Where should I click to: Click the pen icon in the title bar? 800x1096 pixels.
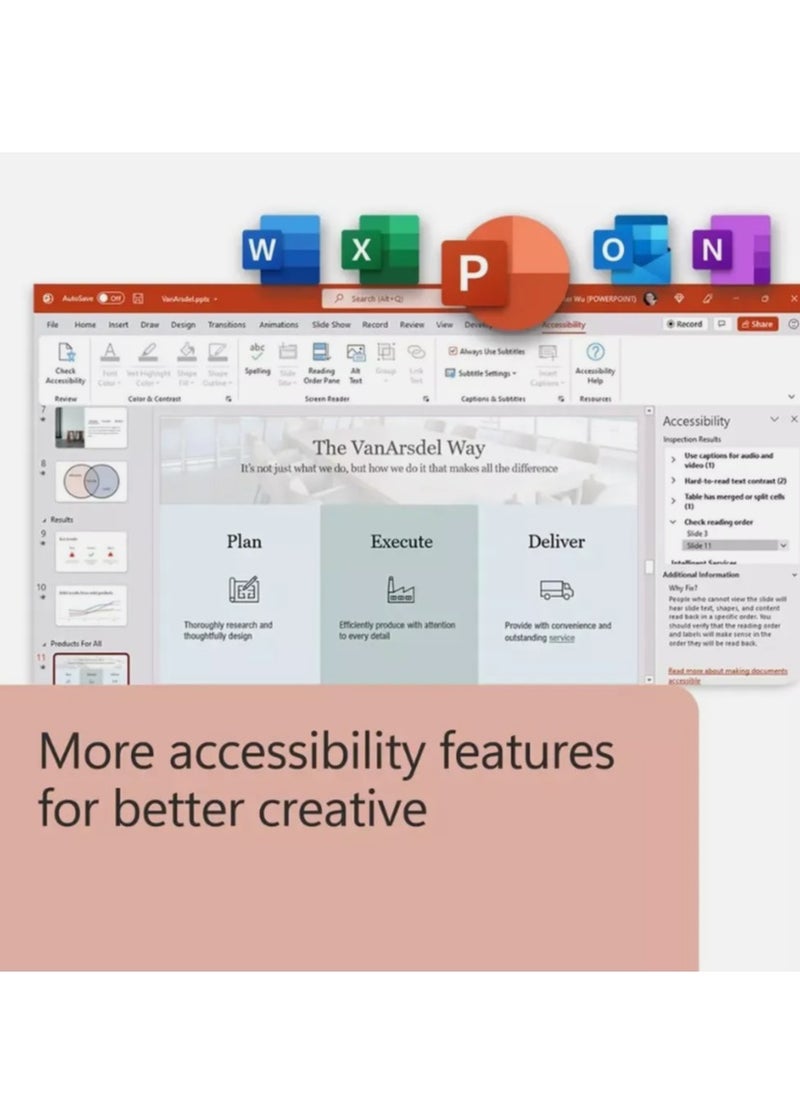pos(707,298)
